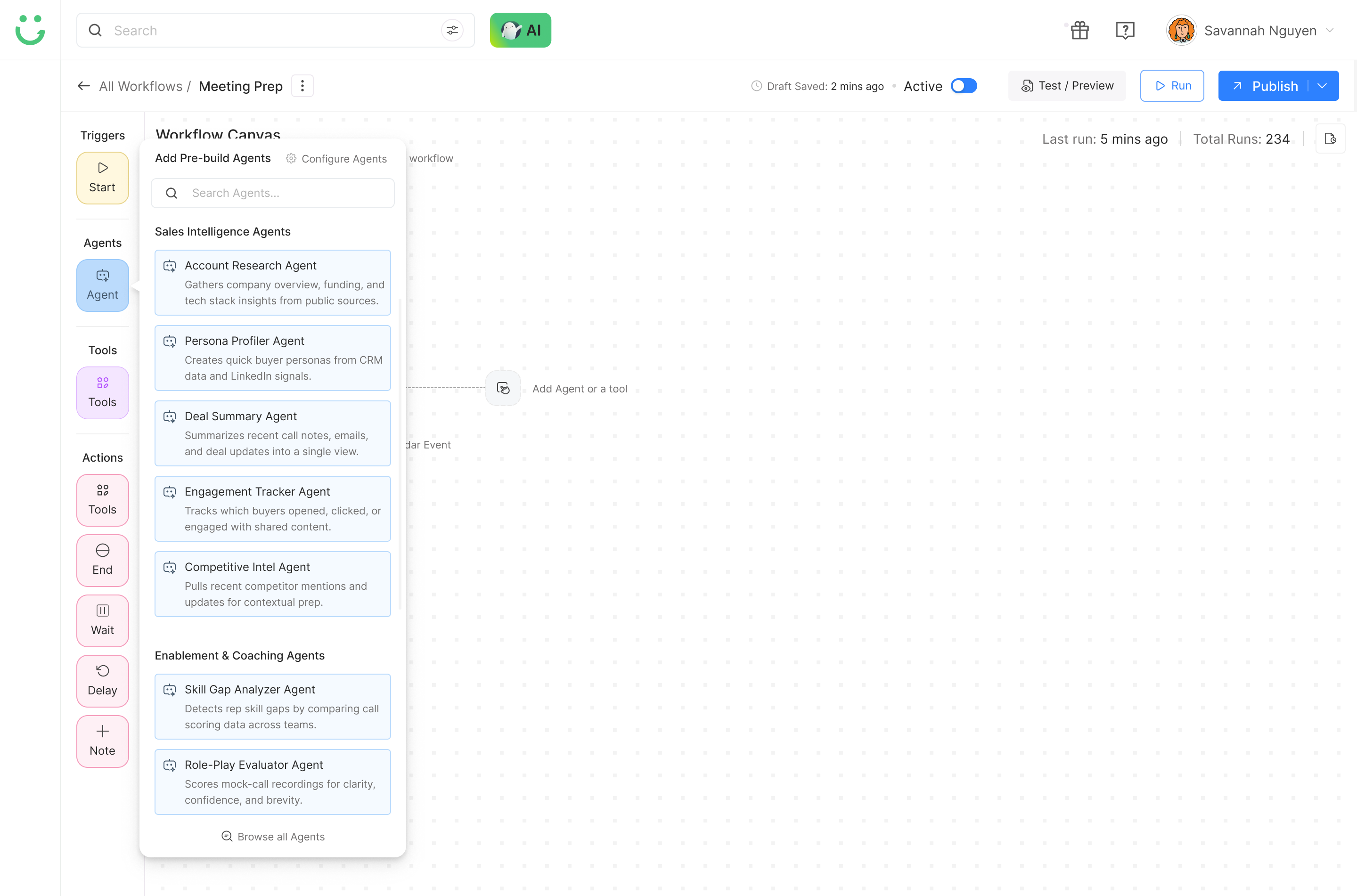Expand Publish options dropdown arrow
The height and width of the screenshot is (896, 1357).
(x=1322, y=86)
